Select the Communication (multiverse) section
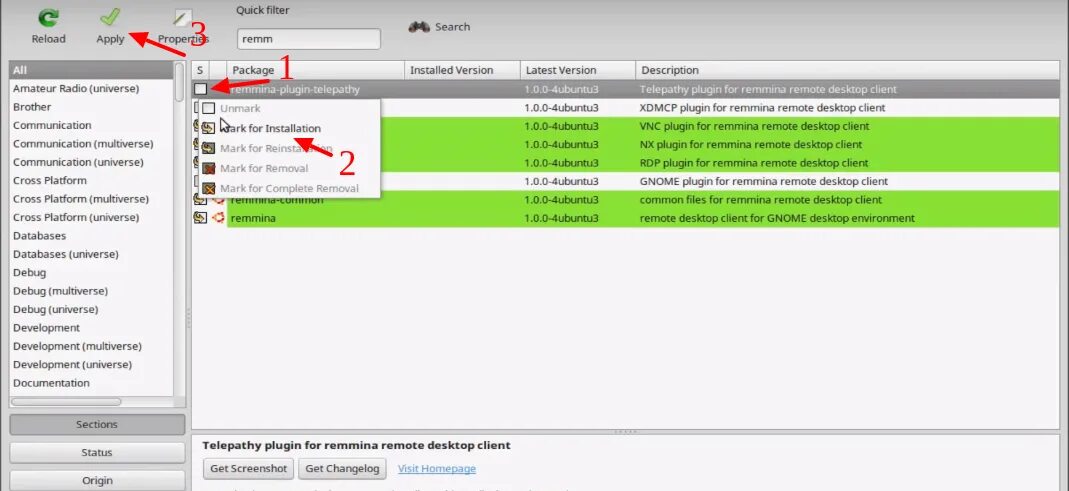 pos(91,144)
